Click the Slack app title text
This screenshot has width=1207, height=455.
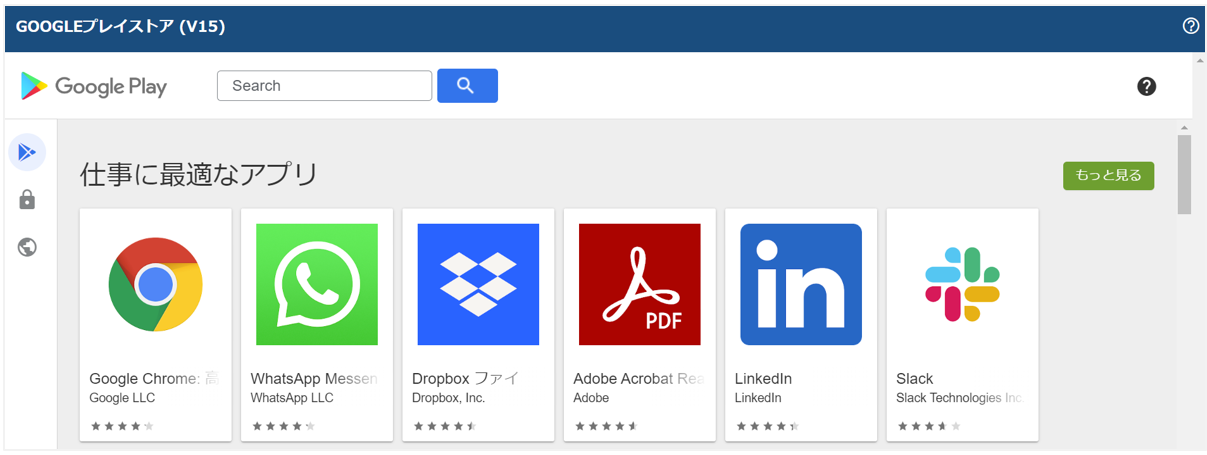[914, 379]
